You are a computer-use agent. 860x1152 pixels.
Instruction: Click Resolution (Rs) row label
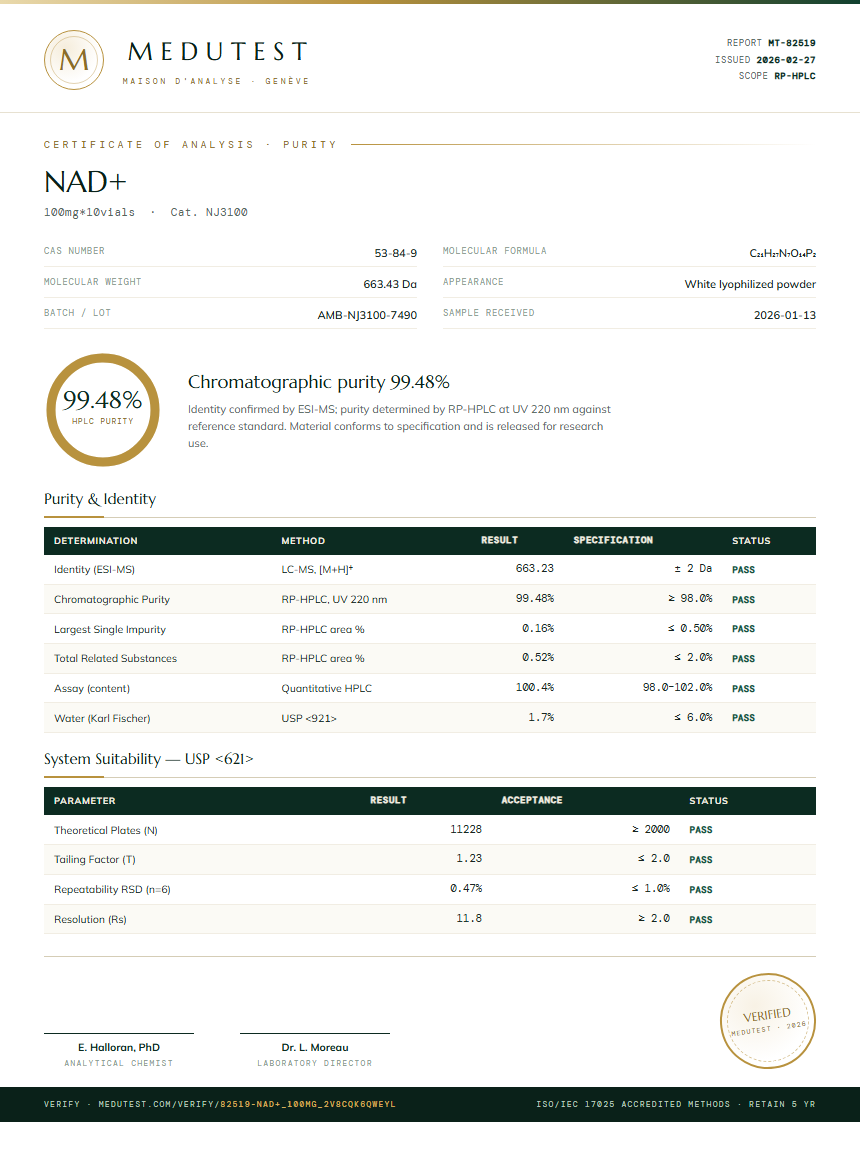90,920
